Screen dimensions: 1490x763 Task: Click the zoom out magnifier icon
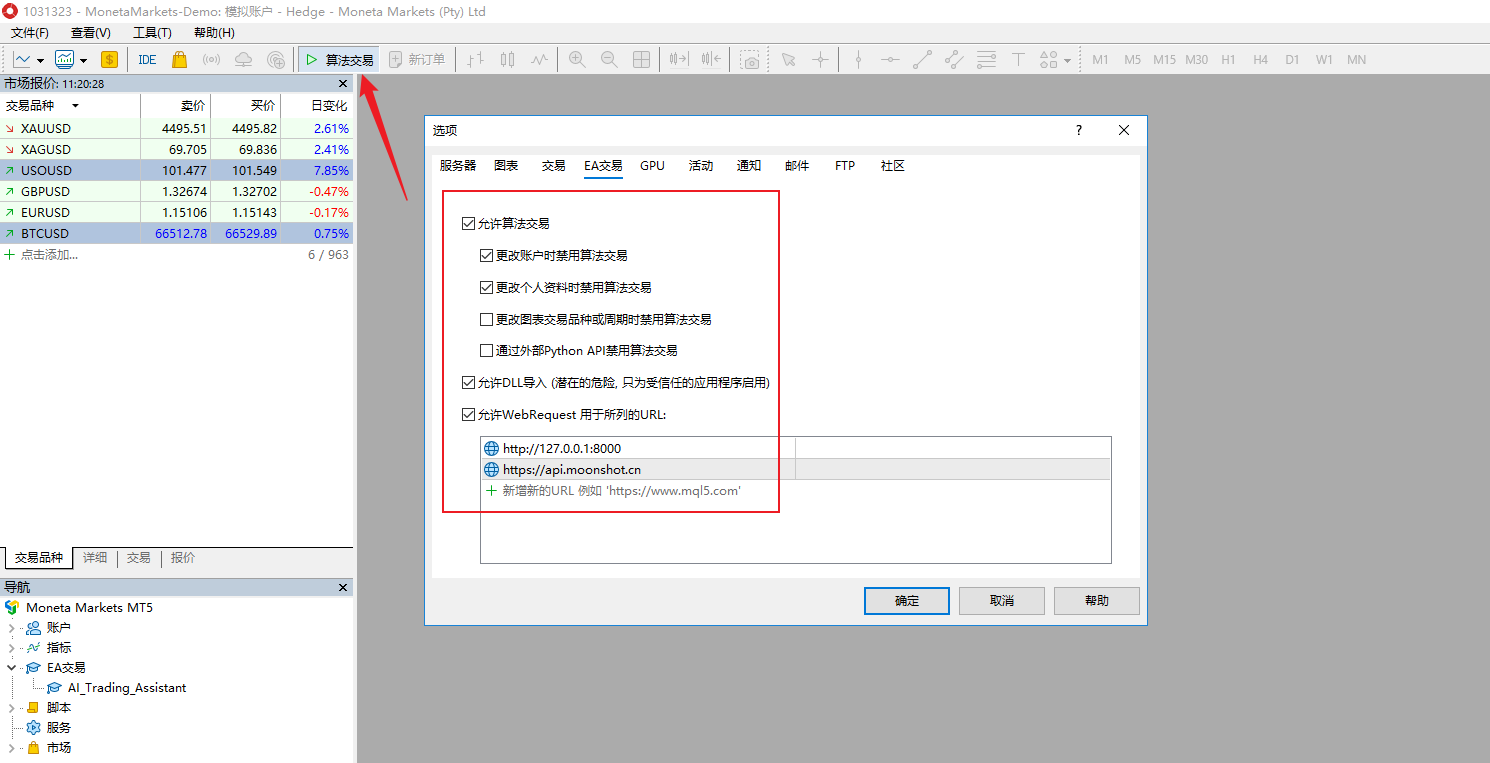point(609,60)
